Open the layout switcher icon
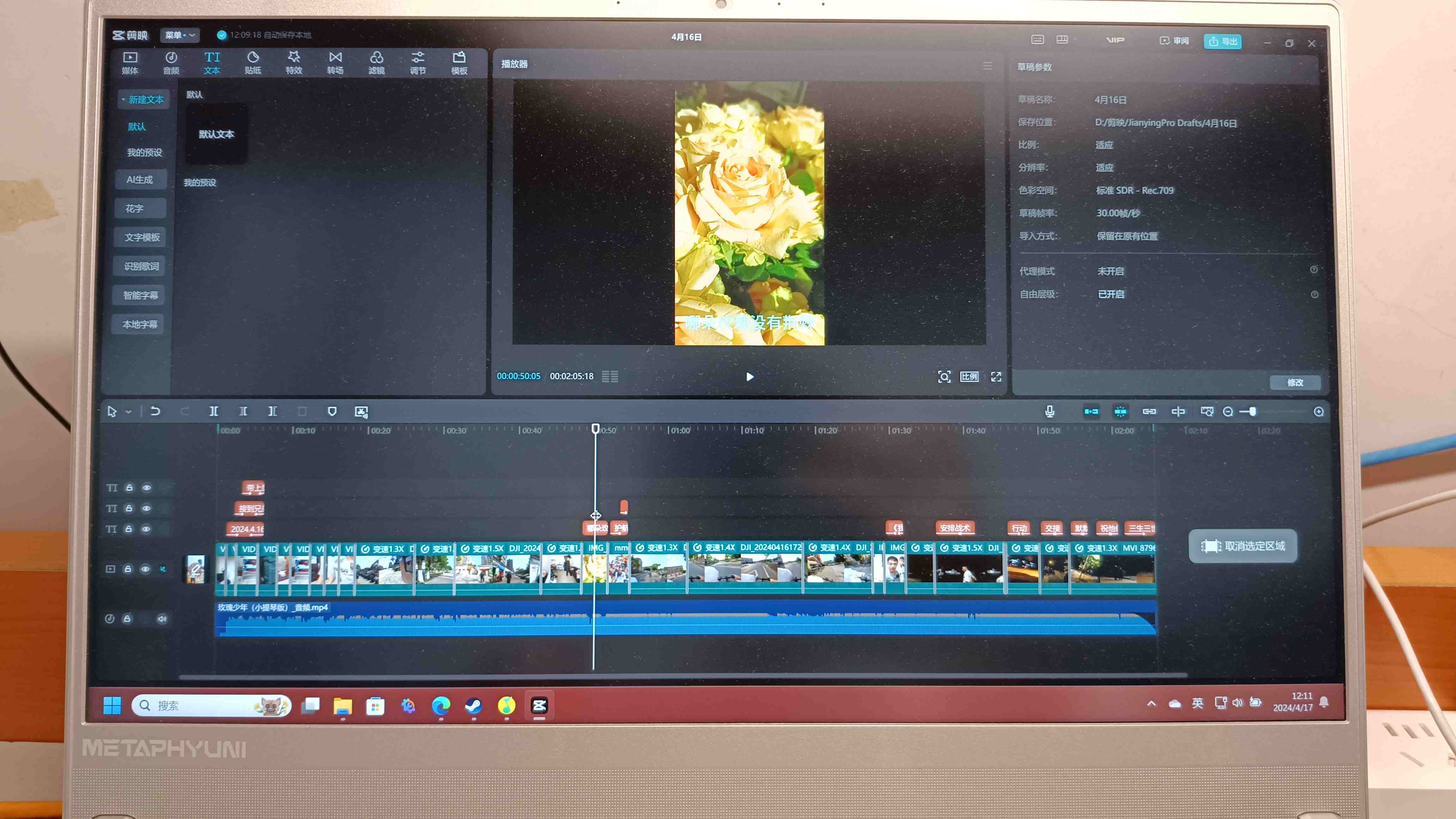The height and width of the screenshot is (819, 1456). click(1062, 39)
